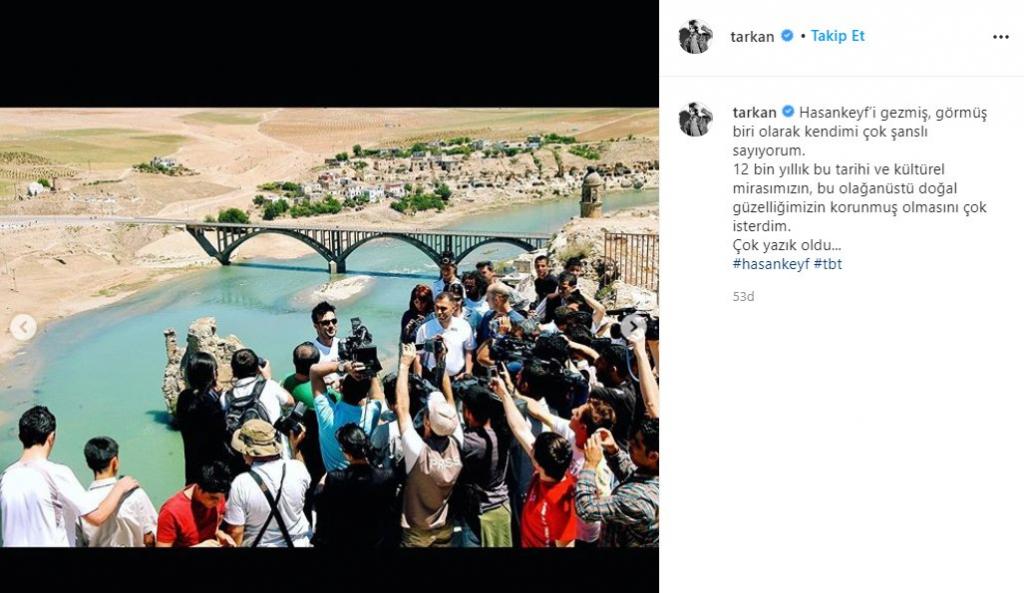Open the three-dot more options menu

(x=1000, y=37)
